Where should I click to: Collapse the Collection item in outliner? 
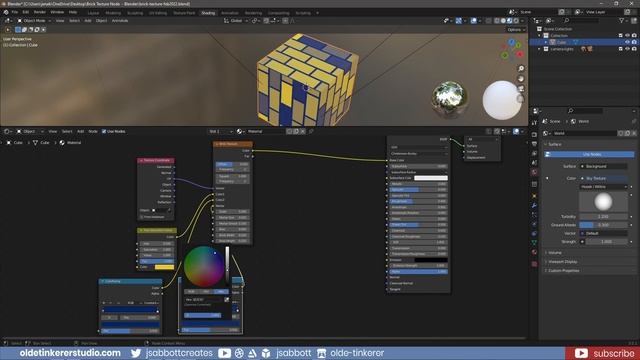coord(540,36)
